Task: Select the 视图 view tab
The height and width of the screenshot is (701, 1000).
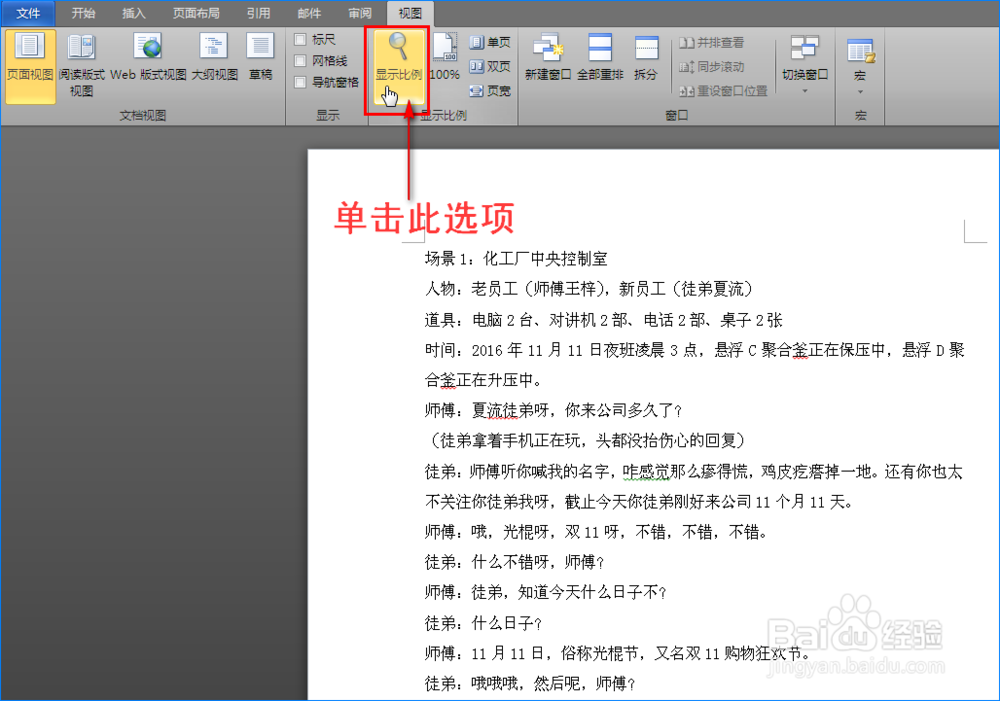Action: click(x=410, y=13)
